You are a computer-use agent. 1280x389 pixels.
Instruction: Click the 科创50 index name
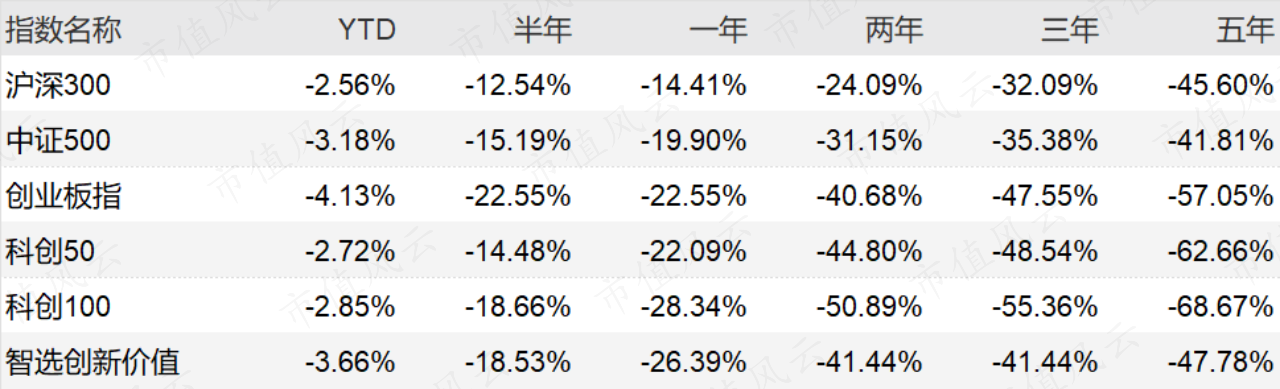click(x=50, y=251)
